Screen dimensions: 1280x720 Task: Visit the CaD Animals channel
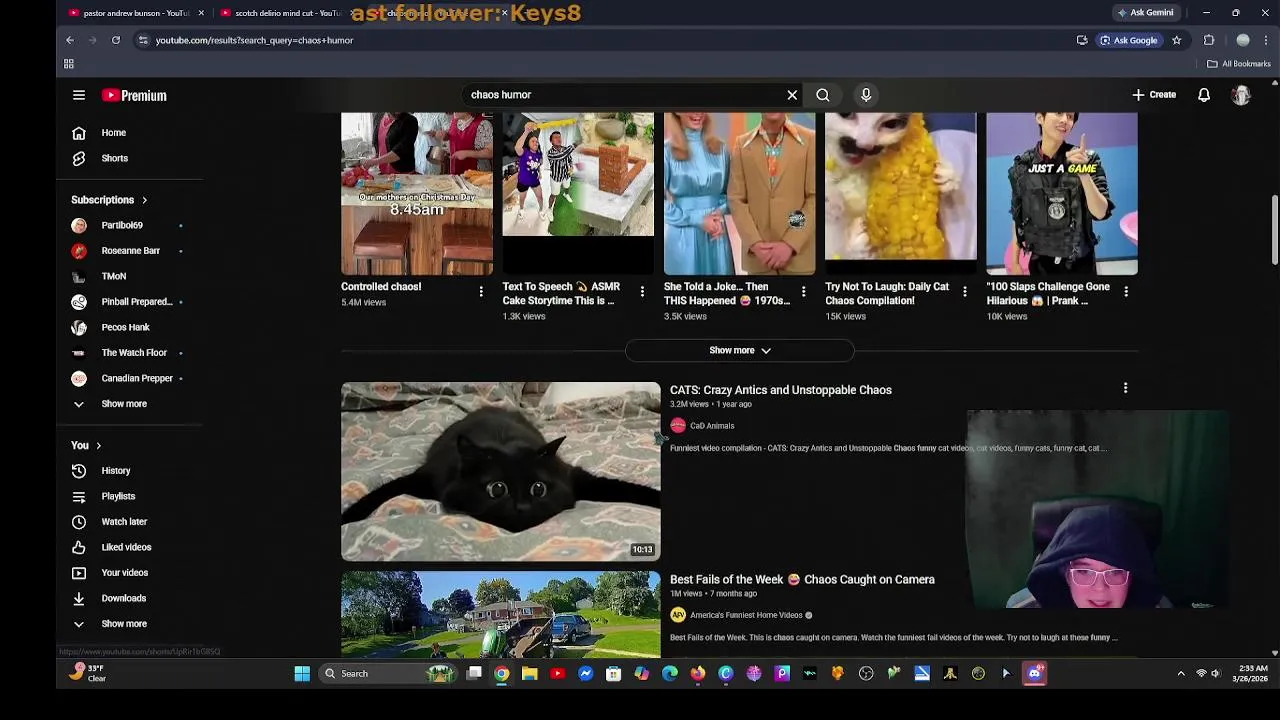coord(711,426)
